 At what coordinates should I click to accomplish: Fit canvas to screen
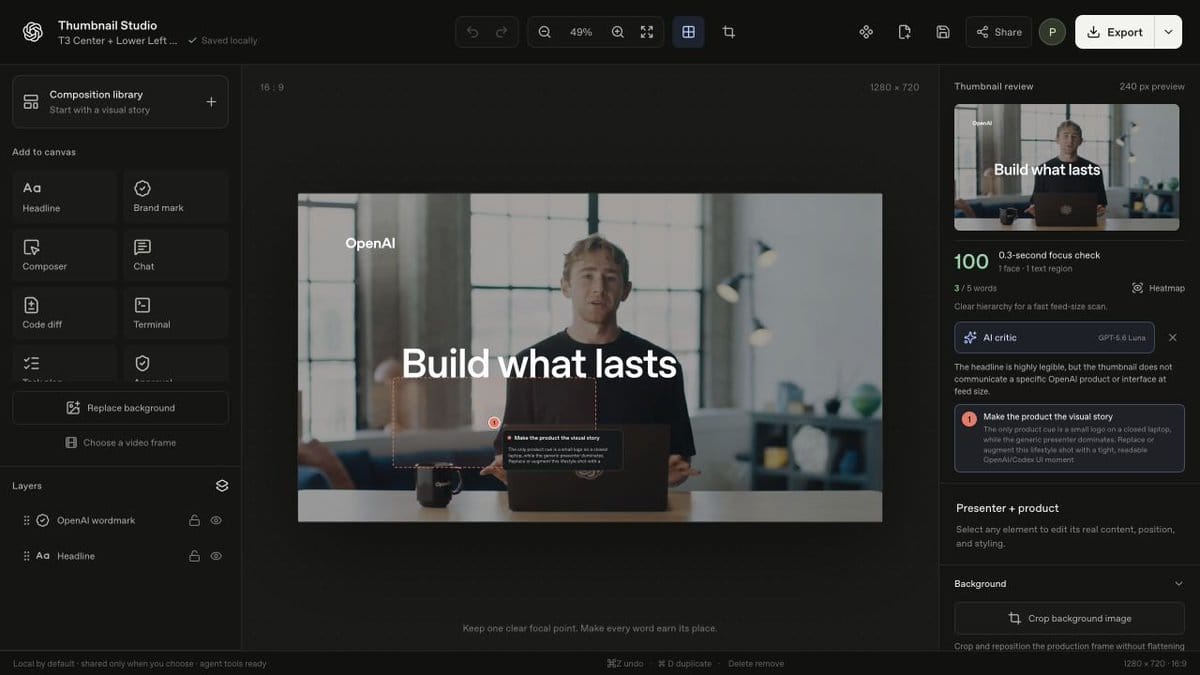click(x=647, y=32)
